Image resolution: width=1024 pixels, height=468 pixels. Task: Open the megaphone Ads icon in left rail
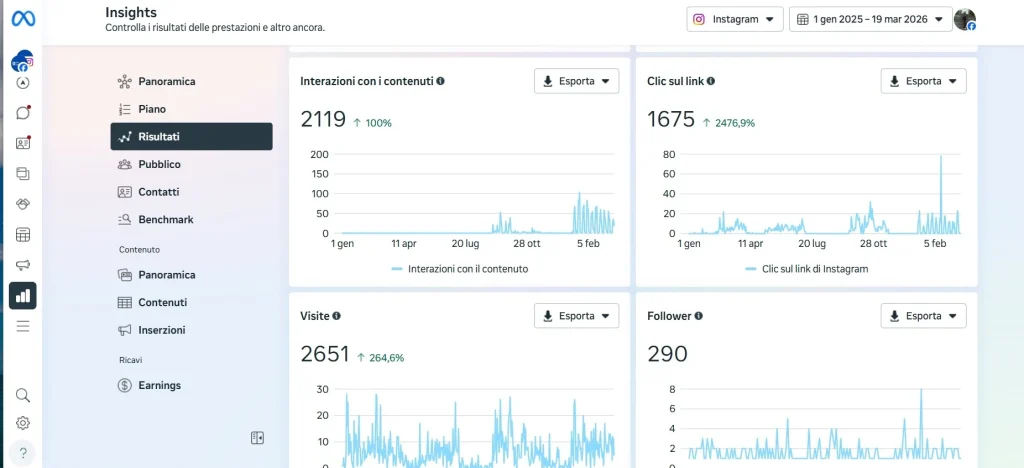(x=23, y=265)
